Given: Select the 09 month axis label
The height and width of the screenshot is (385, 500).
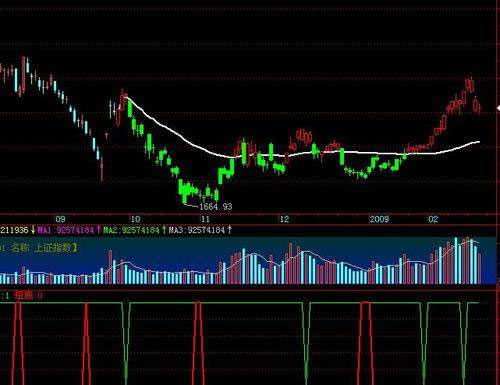Looking at the screenshot, I should pyautogui.click(x=60, y=219).
